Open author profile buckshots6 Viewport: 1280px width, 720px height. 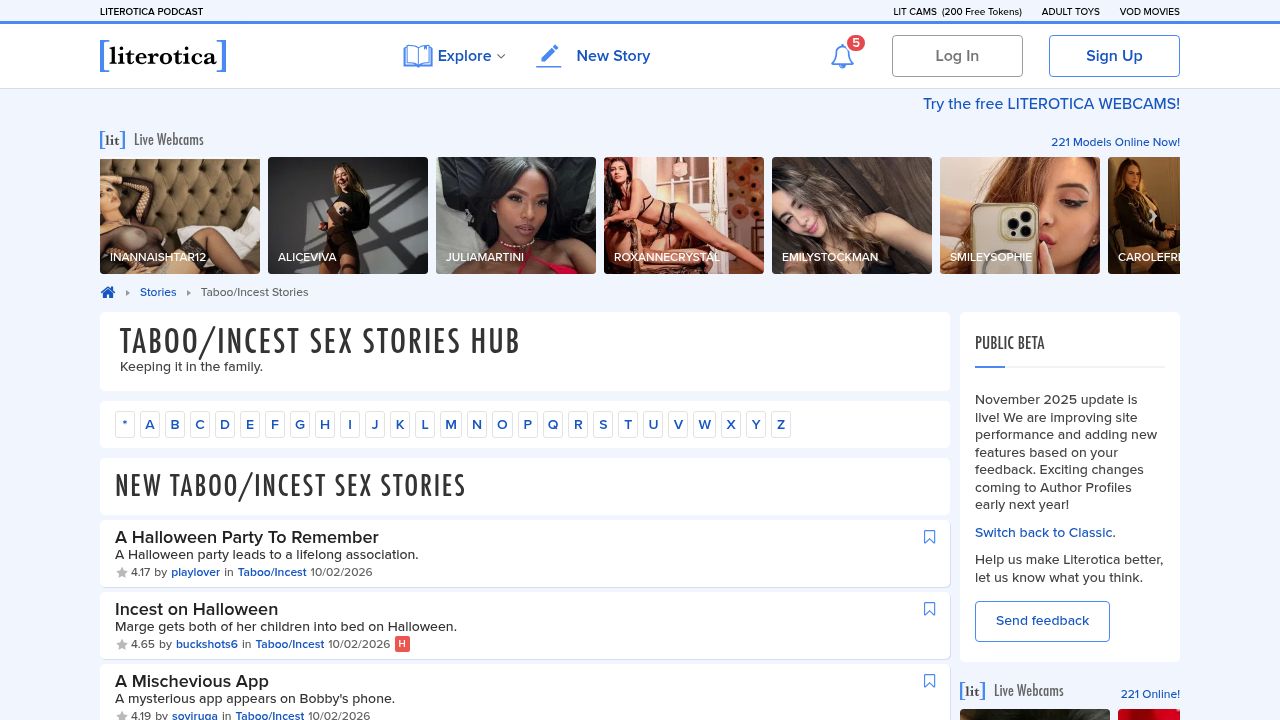click(207, 645)
